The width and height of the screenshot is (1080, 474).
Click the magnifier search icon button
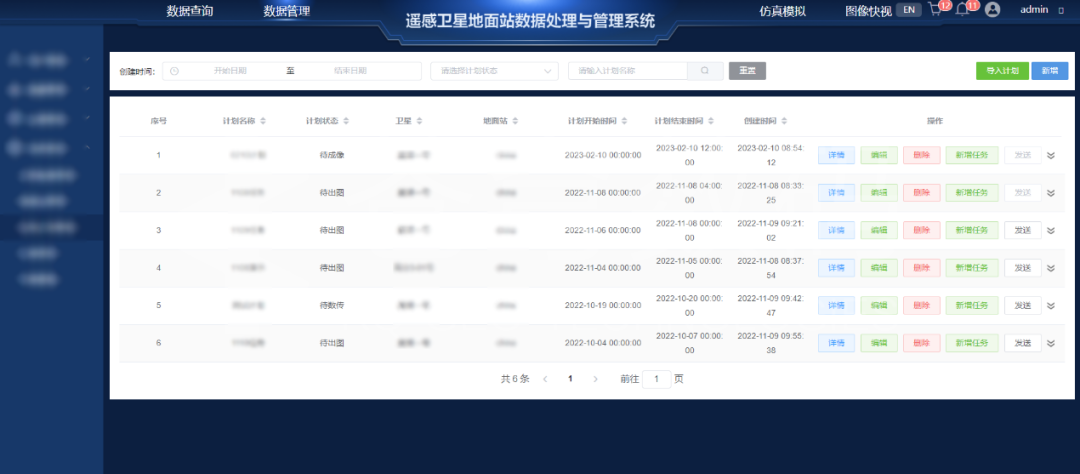pyautogui.click(x=705, y=71)
